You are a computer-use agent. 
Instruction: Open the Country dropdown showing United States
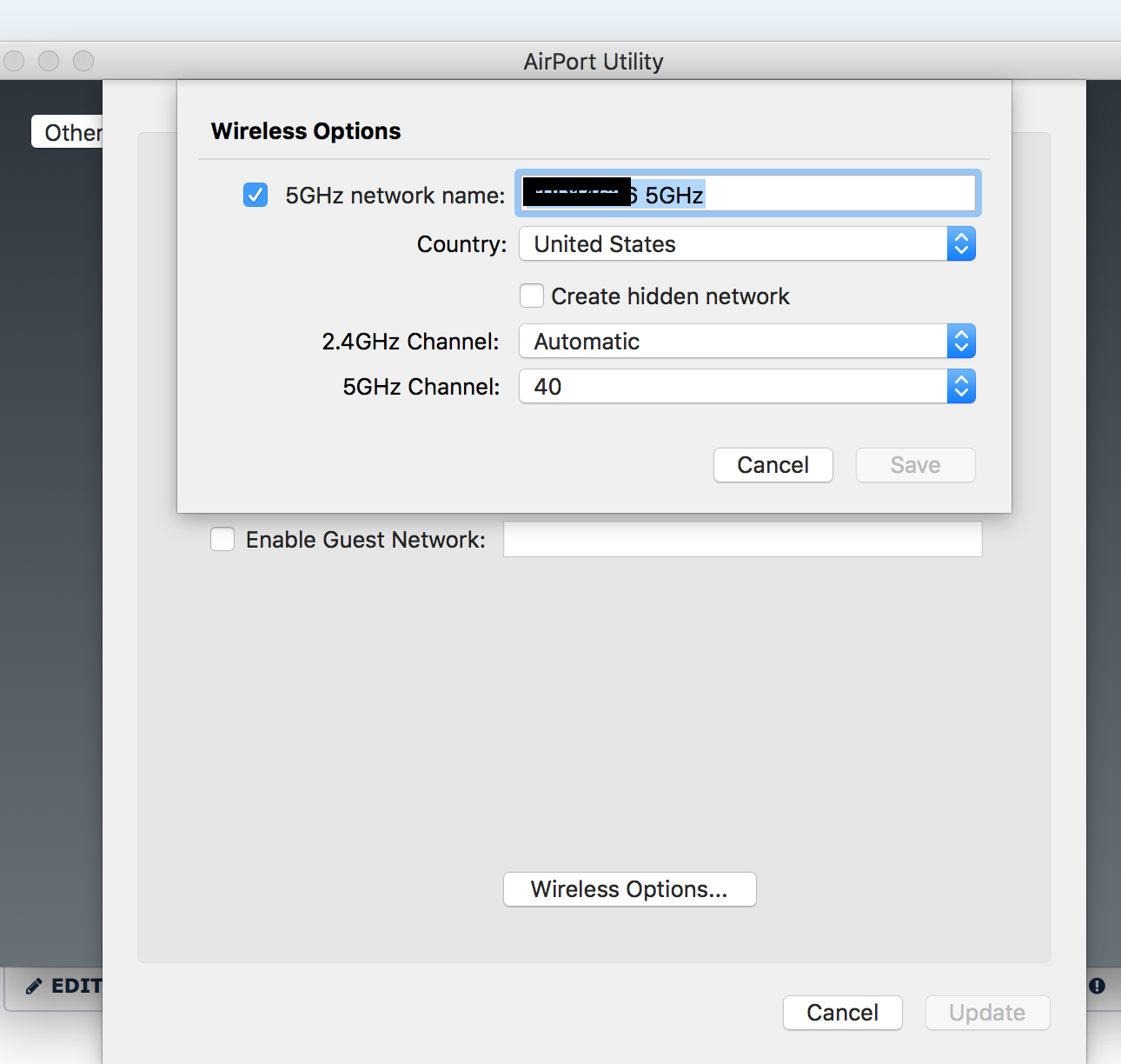[747, 244]
